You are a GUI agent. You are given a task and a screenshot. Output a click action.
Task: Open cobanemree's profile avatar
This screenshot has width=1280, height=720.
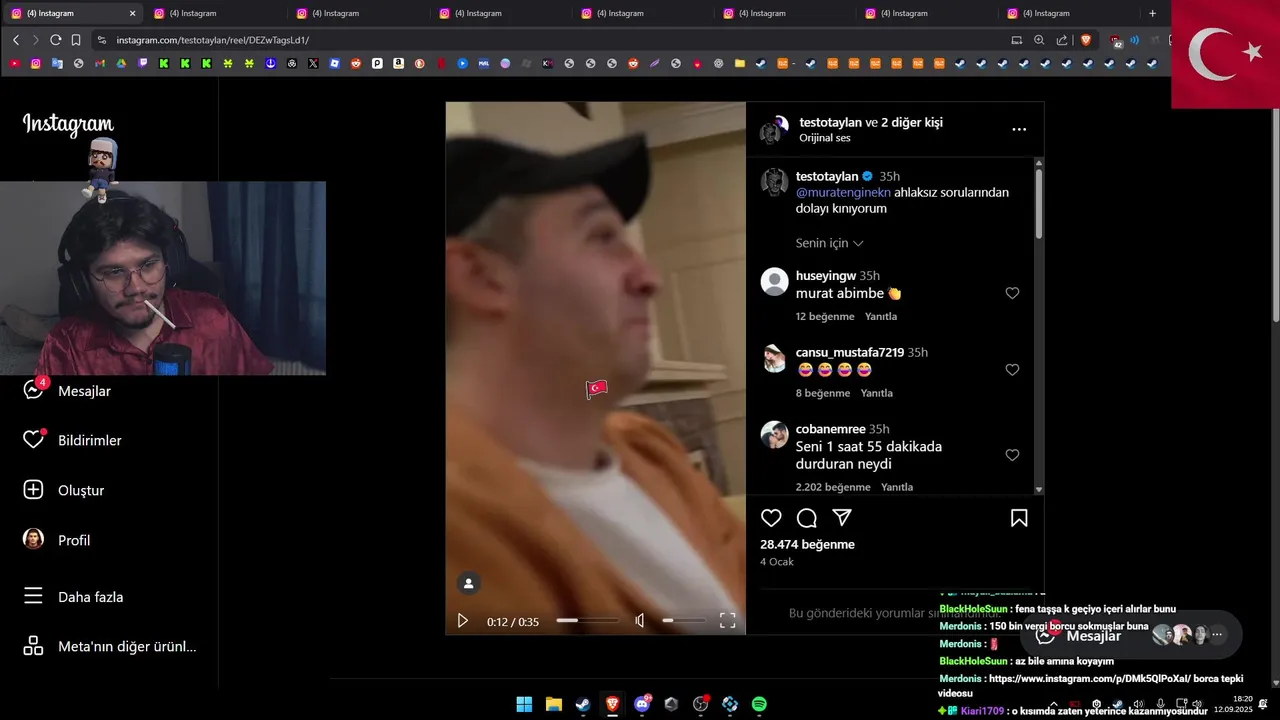pos(774,434)
